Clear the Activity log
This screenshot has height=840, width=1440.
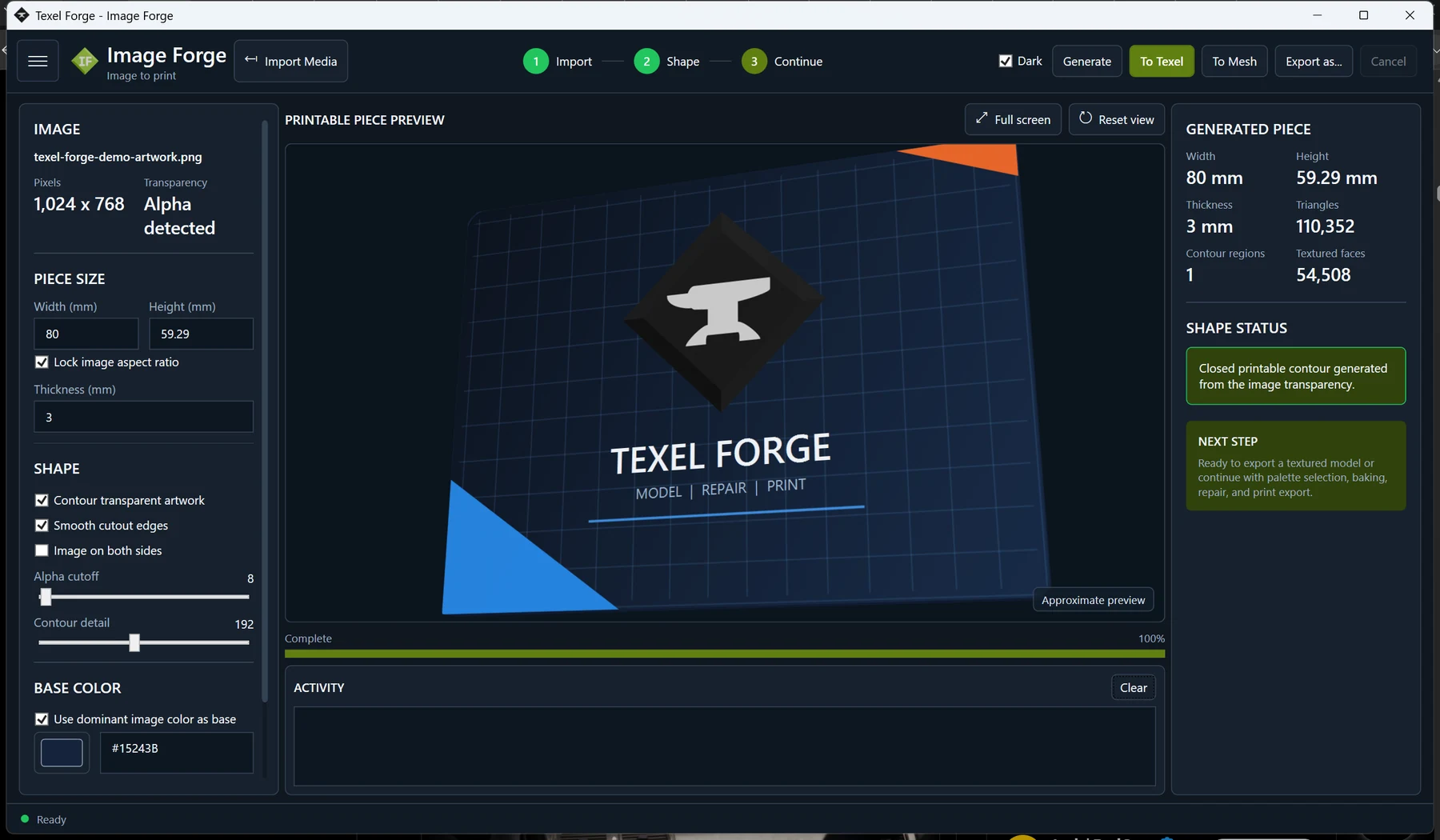(1133, 687)
